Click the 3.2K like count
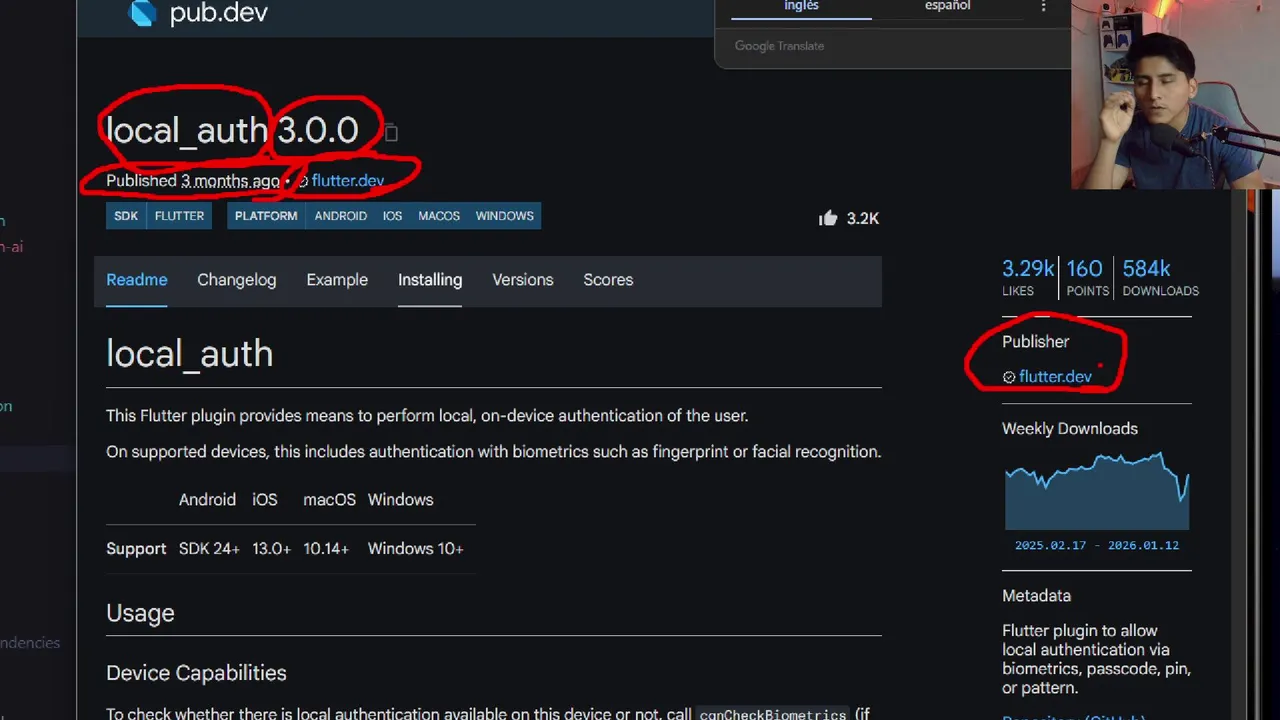1280x720 pixels. [x=863, y=218]
